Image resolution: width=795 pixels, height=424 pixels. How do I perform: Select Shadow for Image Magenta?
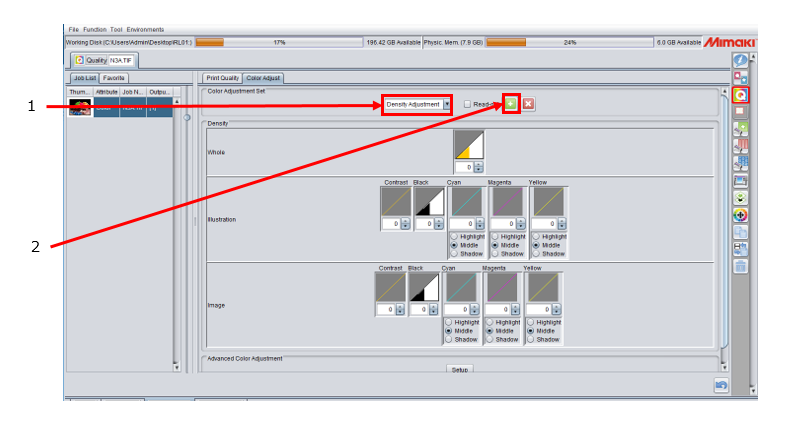(x=490, y=339)
